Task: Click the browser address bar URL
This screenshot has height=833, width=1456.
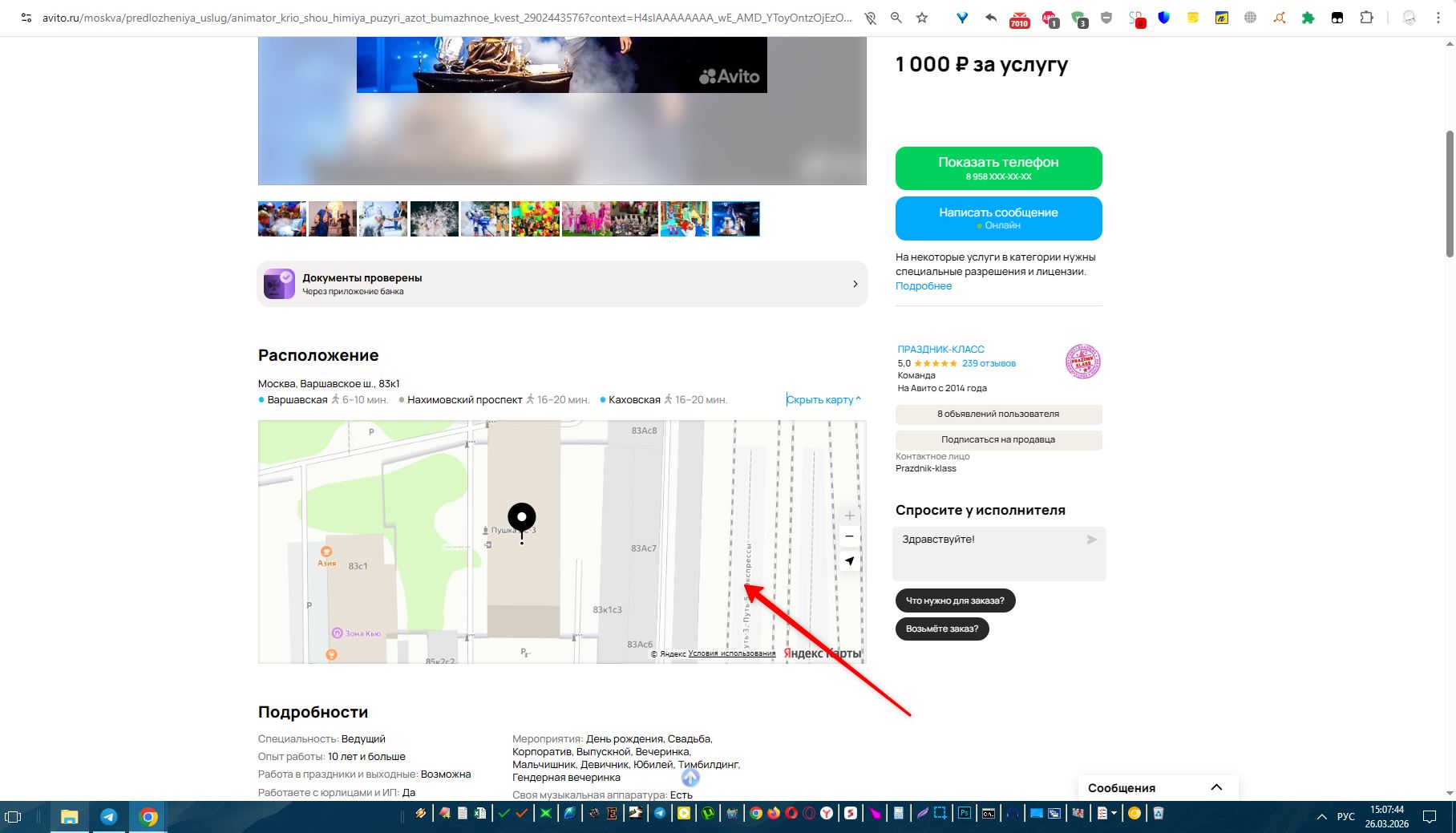Action: pos(447,18)
